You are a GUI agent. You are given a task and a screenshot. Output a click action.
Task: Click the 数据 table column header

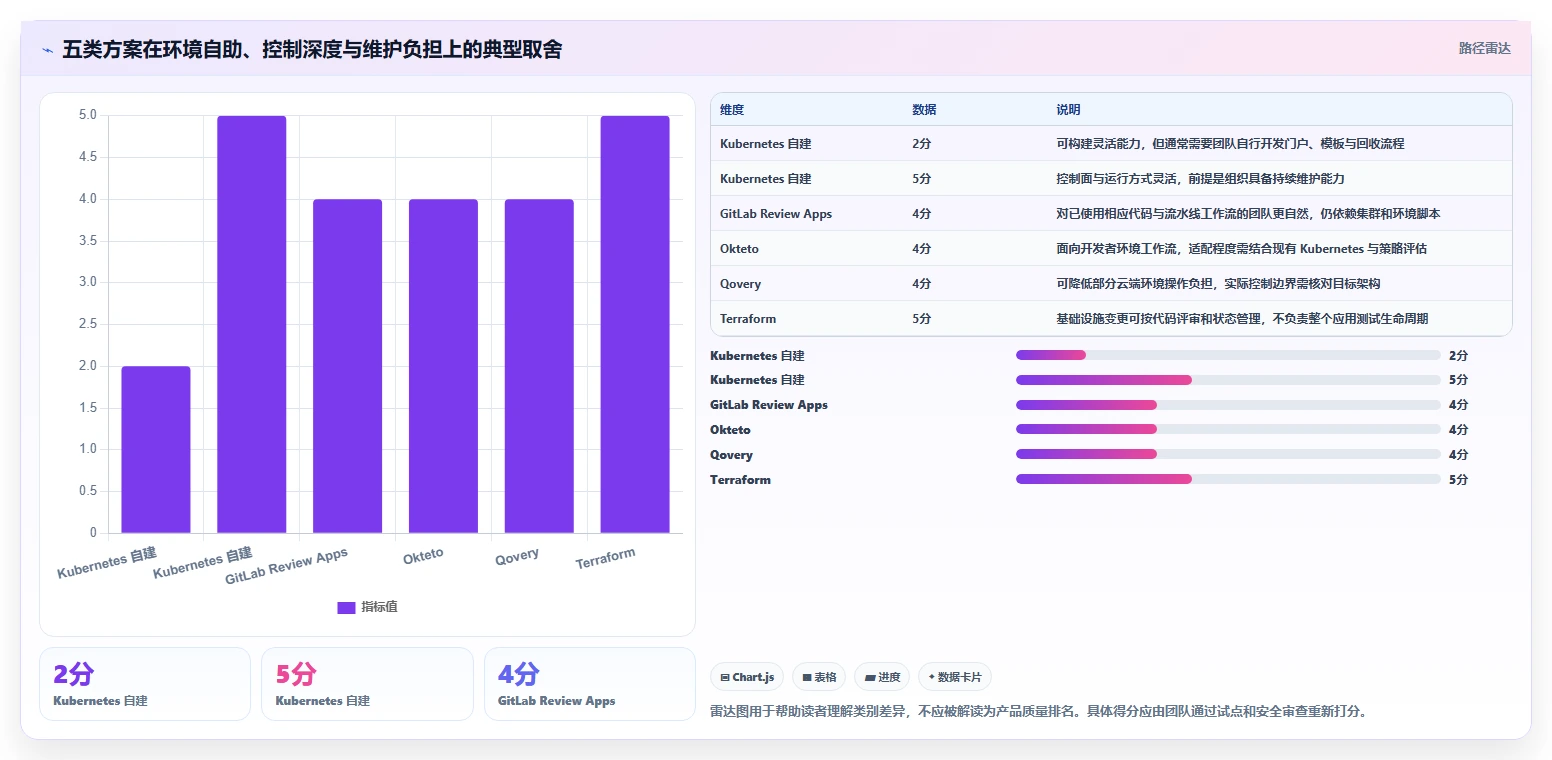pos(924,110)
